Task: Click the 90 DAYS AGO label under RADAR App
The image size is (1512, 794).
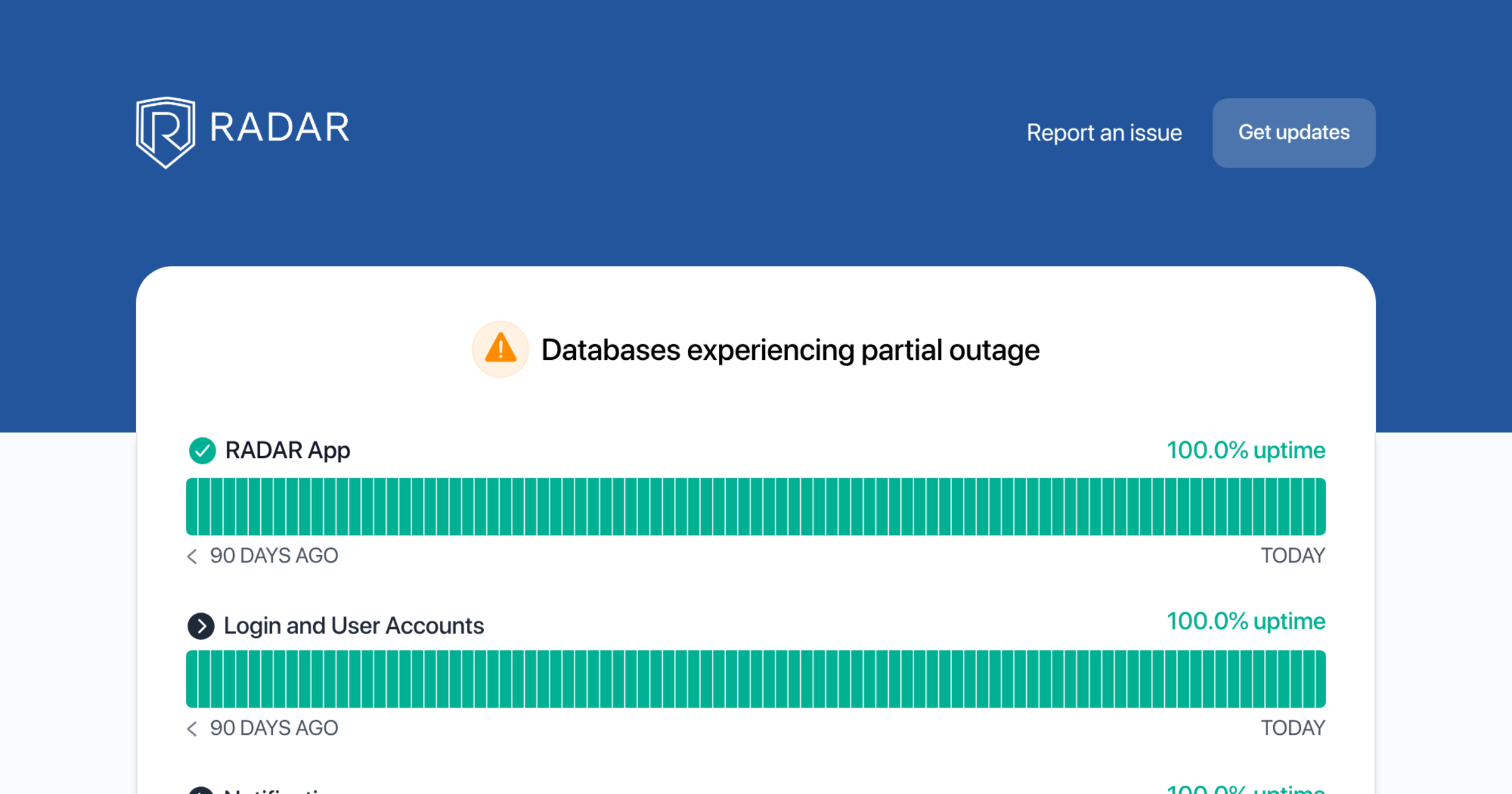Action: [x=273, y=556]
